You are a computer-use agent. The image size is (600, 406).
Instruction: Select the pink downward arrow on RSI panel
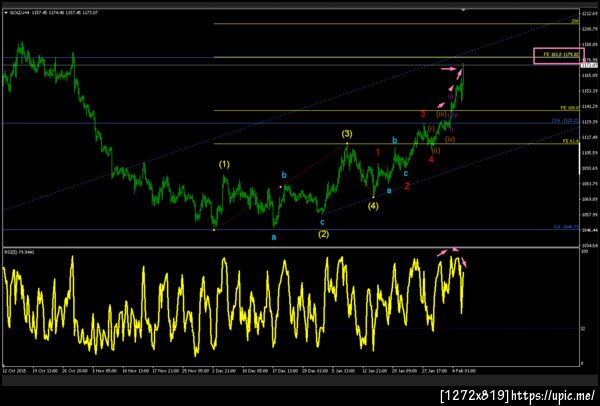(463, 262)
